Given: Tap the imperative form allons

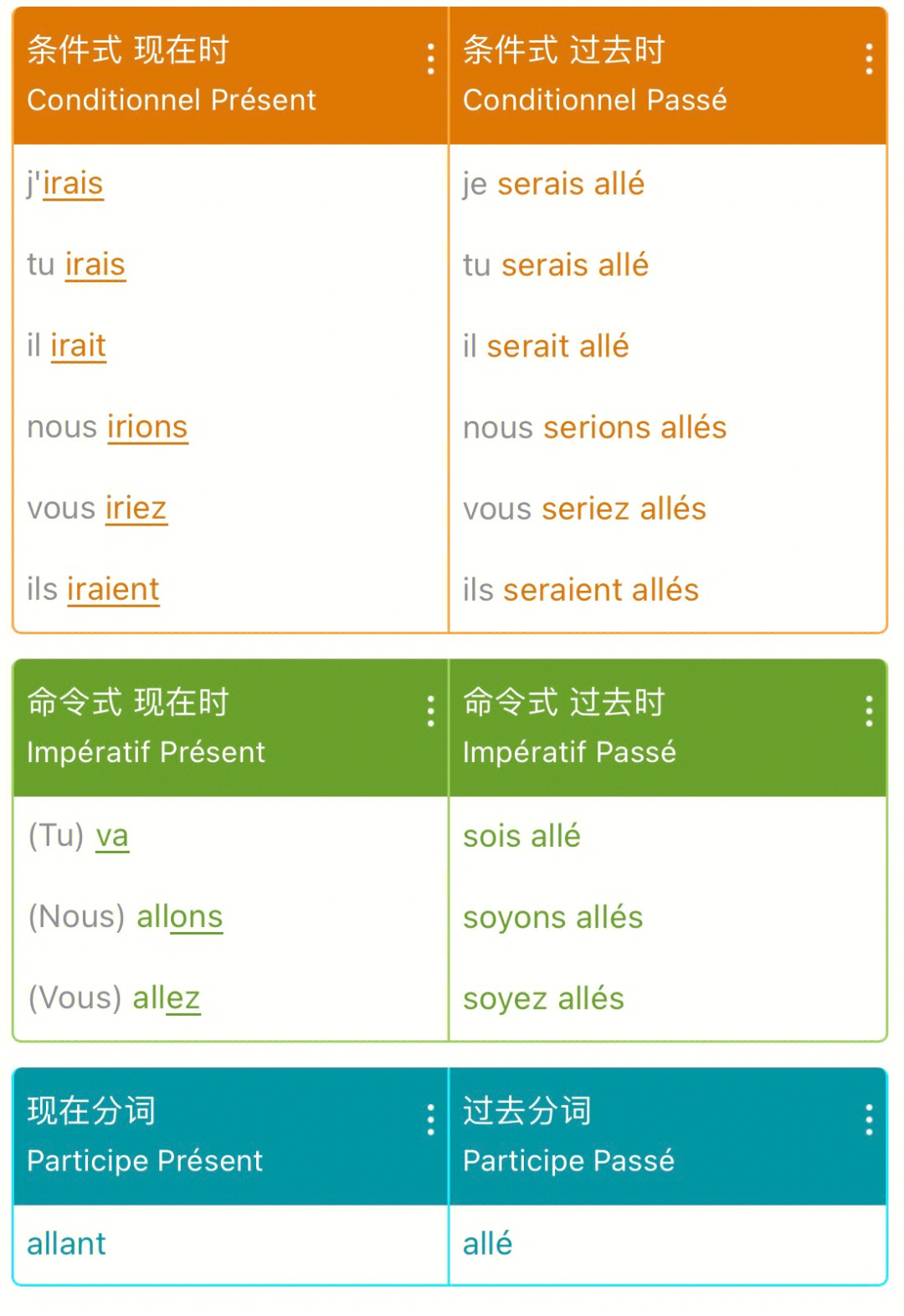Looking at the screenshot, I should 180,917.
